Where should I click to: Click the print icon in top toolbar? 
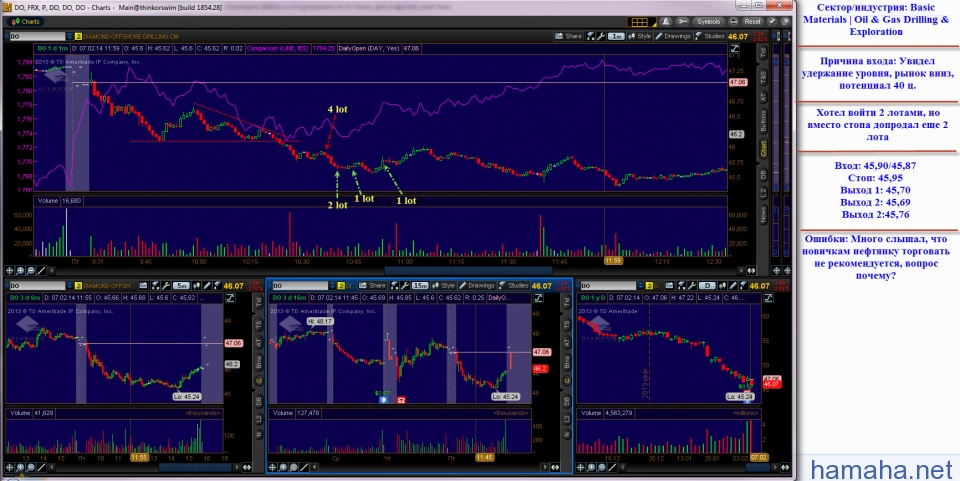734,22
